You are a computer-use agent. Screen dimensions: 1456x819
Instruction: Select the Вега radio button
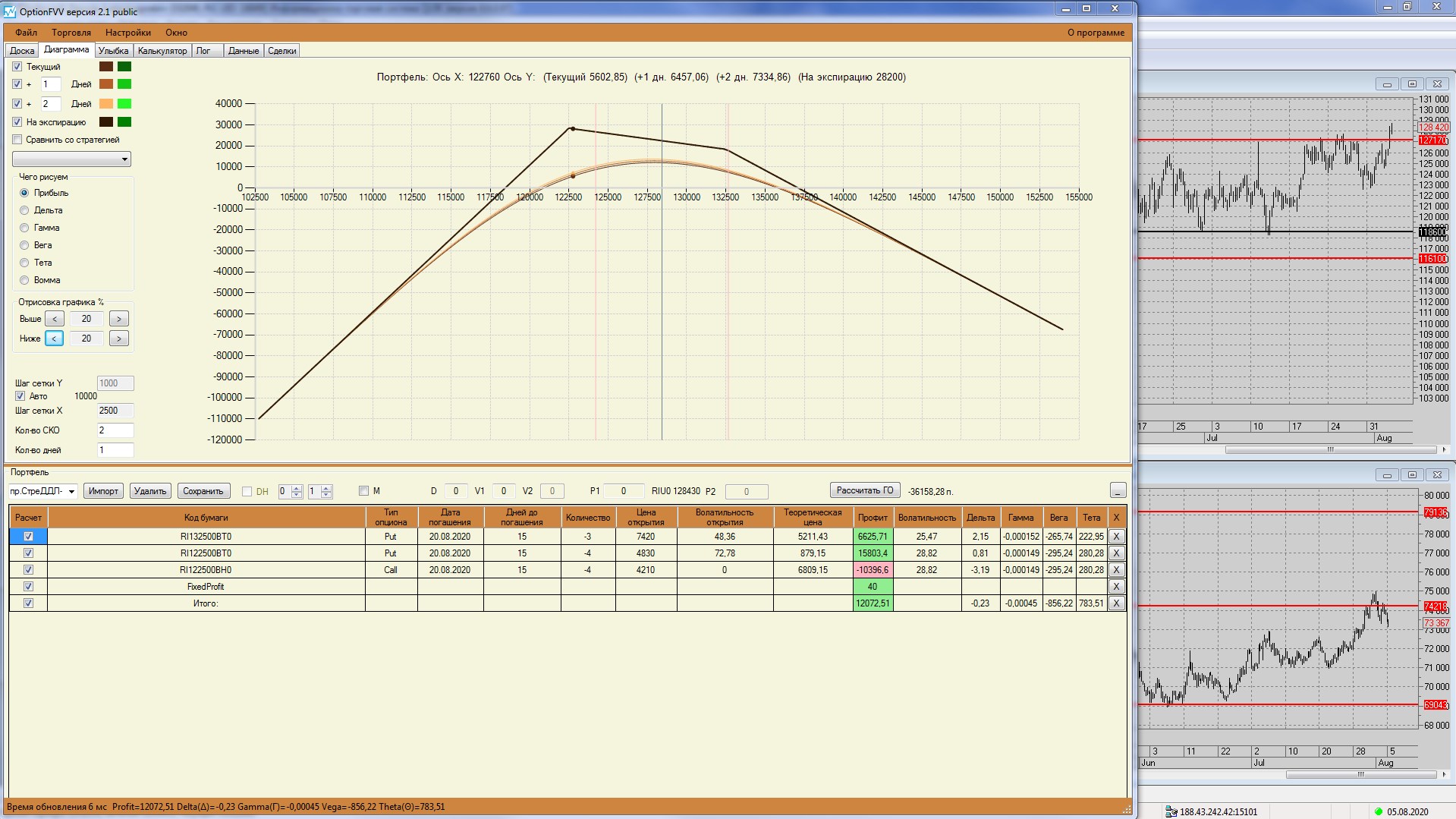click(24, 245)
